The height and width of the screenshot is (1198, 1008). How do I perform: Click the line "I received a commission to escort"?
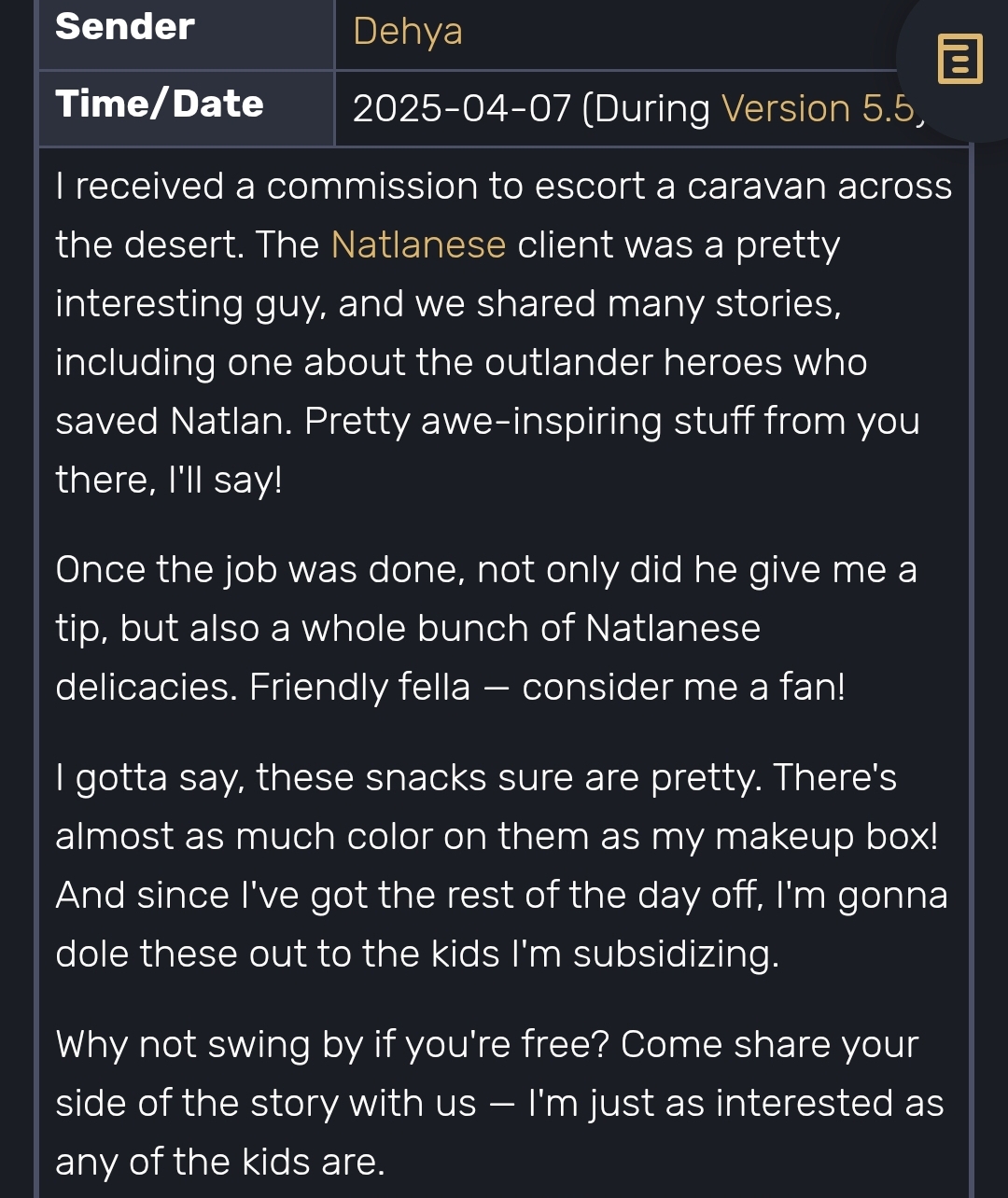(x=504, y=186)
